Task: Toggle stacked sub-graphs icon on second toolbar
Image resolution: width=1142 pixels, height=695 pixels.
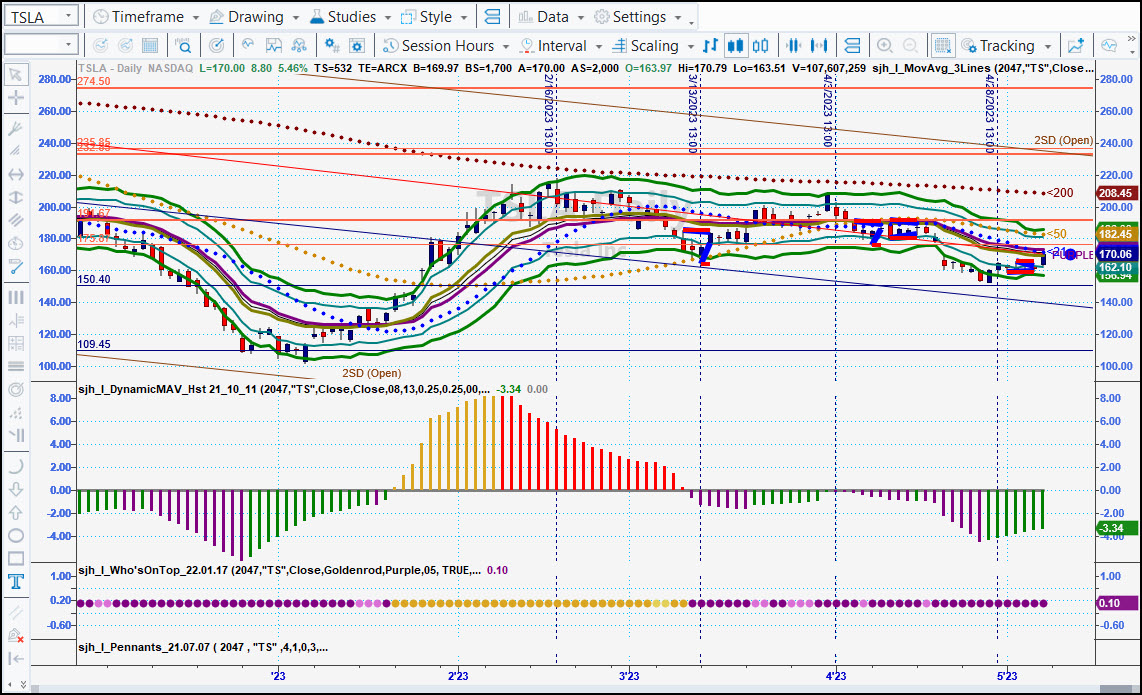Action: (x=852, y=46)
